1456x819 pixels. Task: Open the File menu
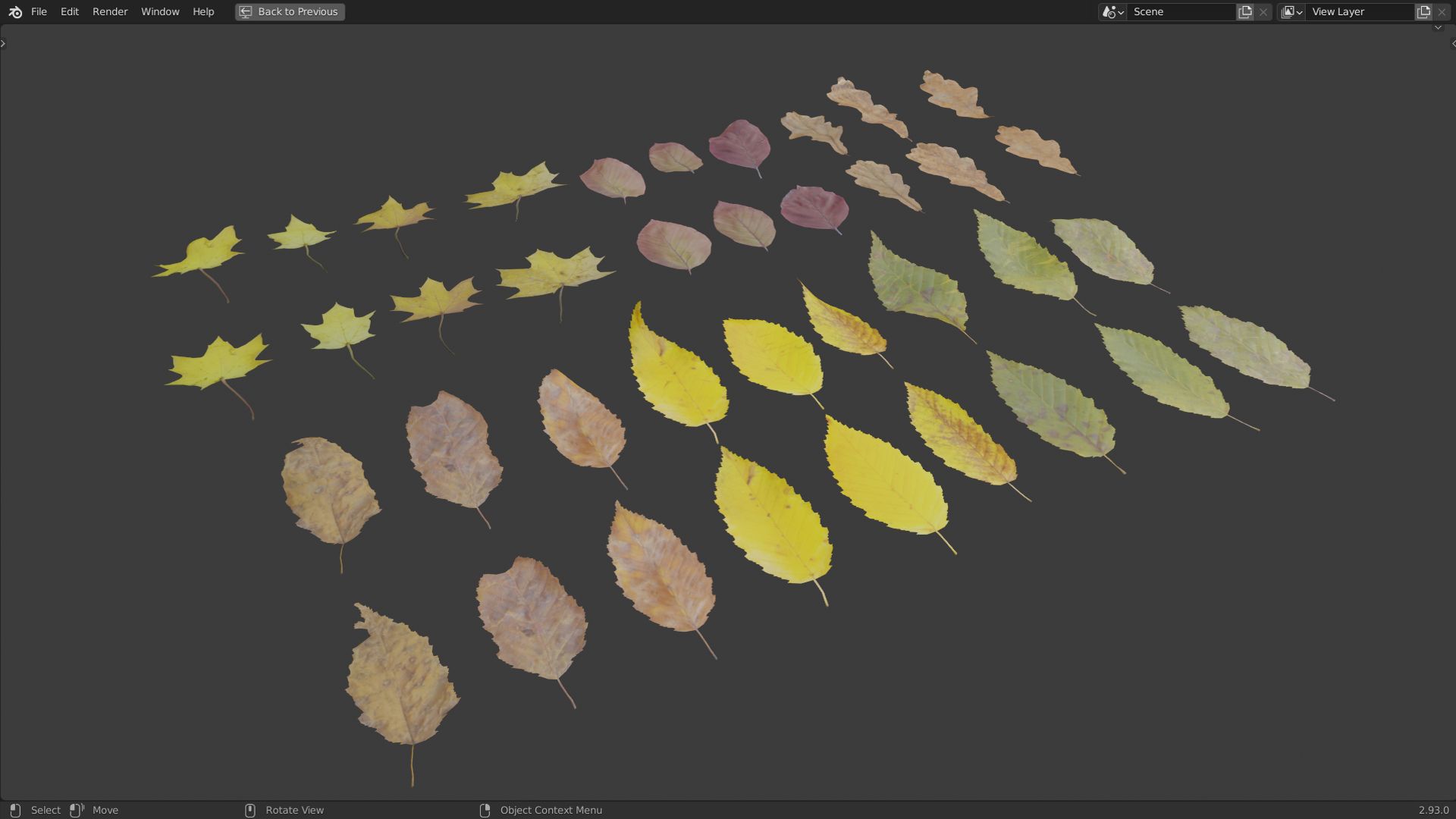point(39,12)
